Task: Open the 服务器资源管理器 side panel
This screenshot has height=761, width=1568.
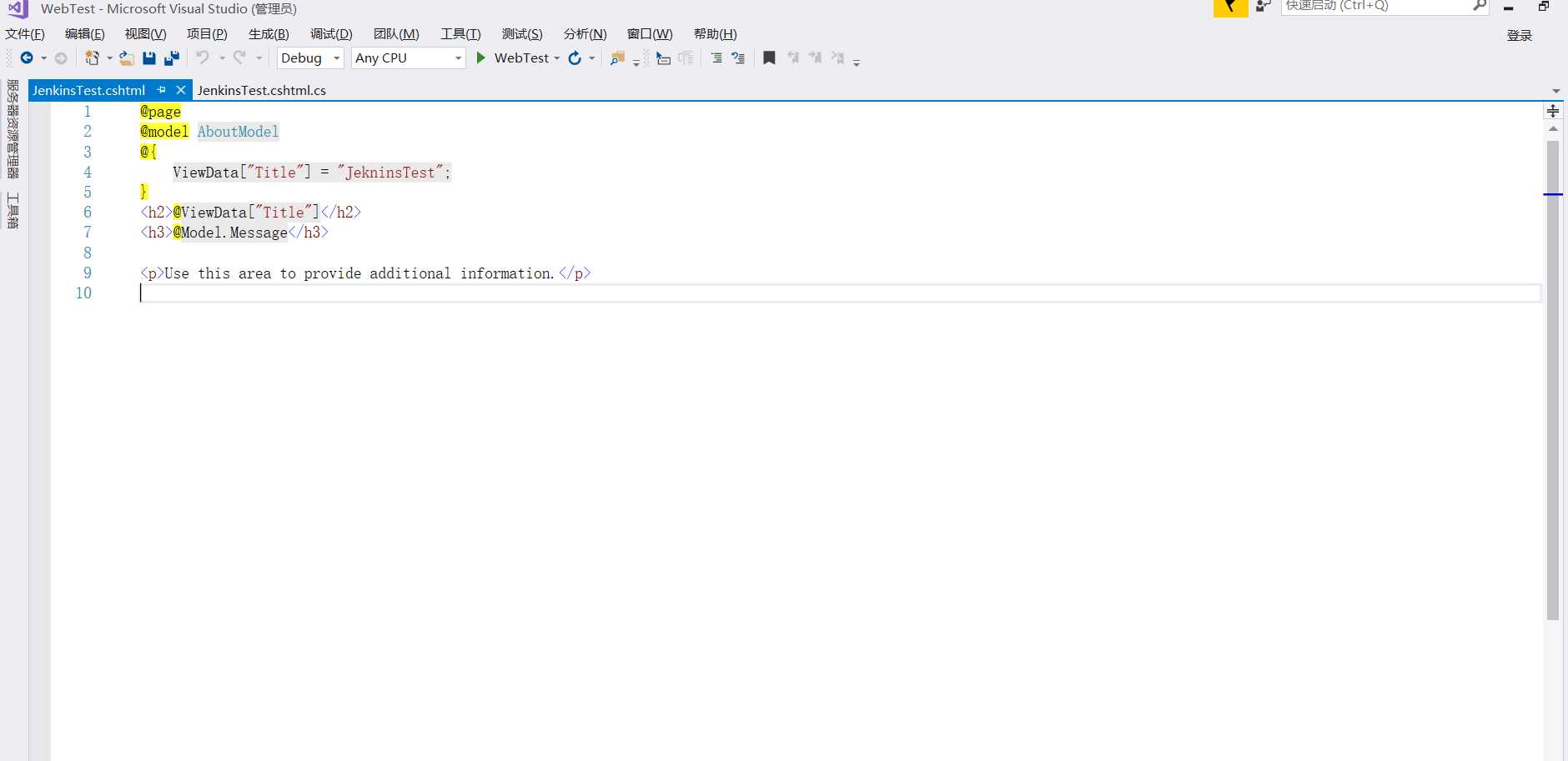Action: tap(13, 129)
